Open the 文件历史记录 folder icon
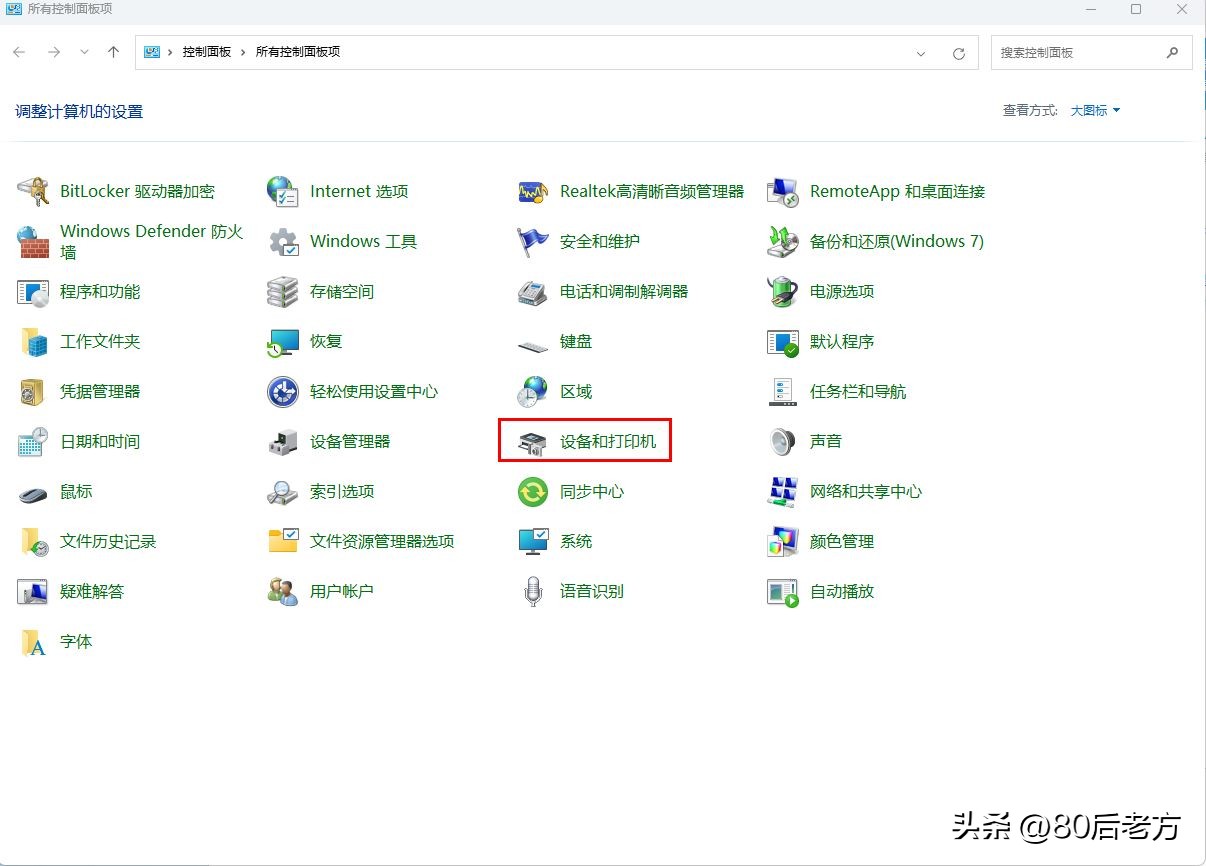 (33, 541)
